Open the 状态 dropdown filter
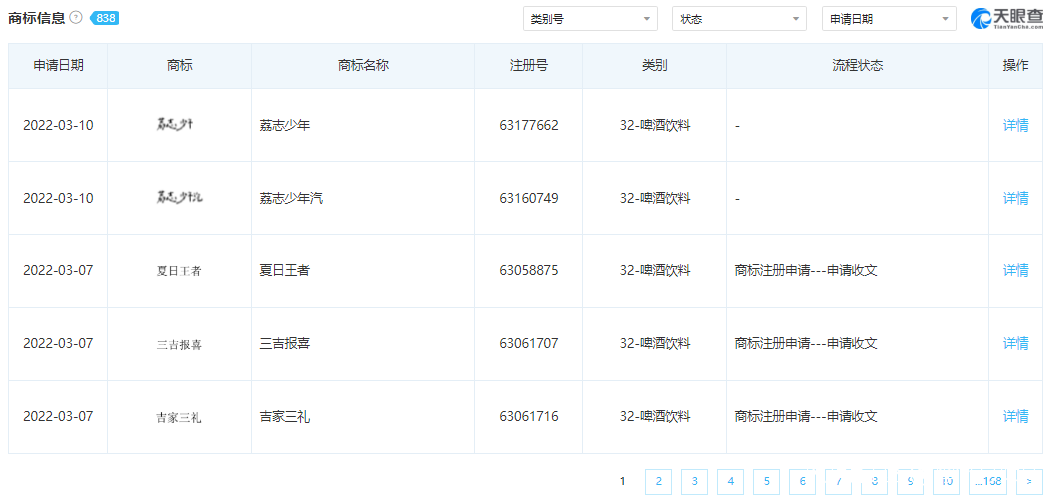 739,19
